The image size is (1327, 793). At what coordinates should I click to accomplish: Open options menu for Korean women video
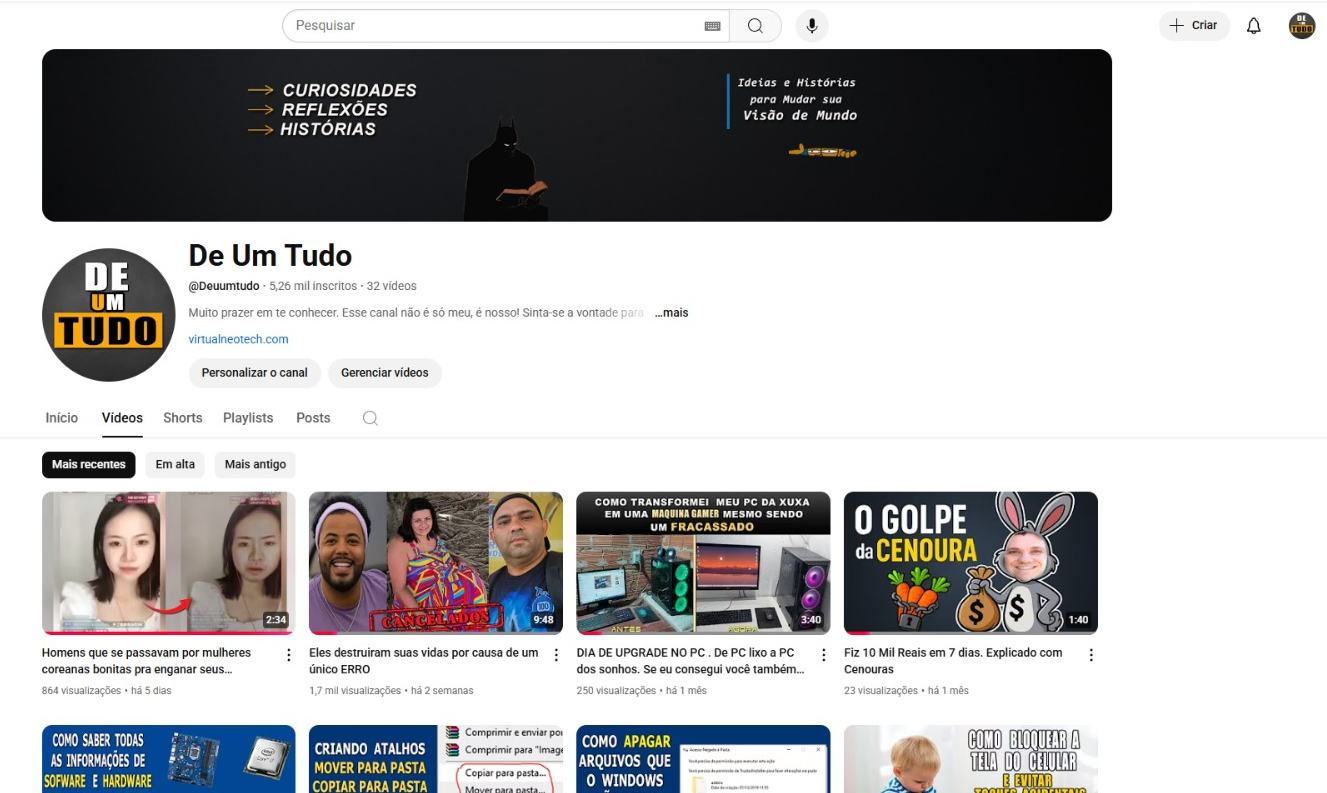coord(289,655)
